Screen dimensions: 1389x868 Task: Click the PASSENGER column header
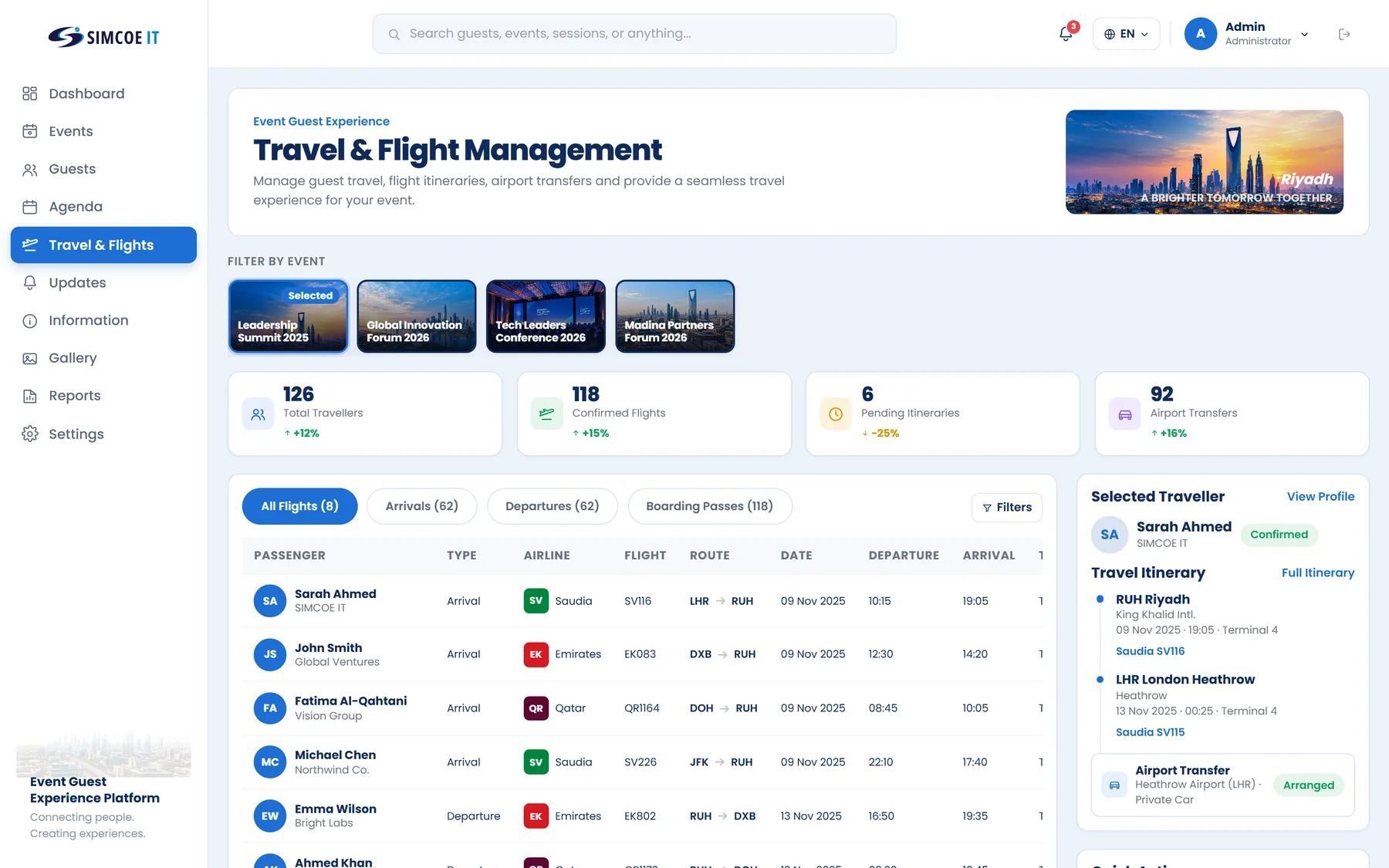pyautogui.click(x=289, y=556)
